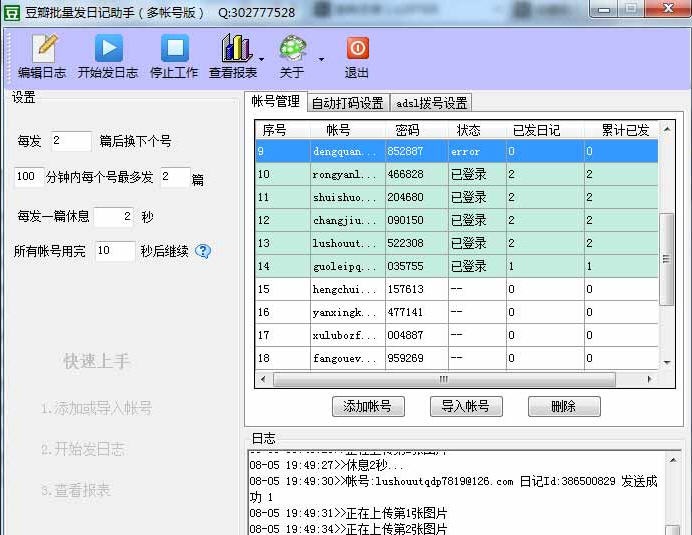Viewport: 692px width, 535px height.
Task: Click log line 休息2秒...
Action: [326, 465]
